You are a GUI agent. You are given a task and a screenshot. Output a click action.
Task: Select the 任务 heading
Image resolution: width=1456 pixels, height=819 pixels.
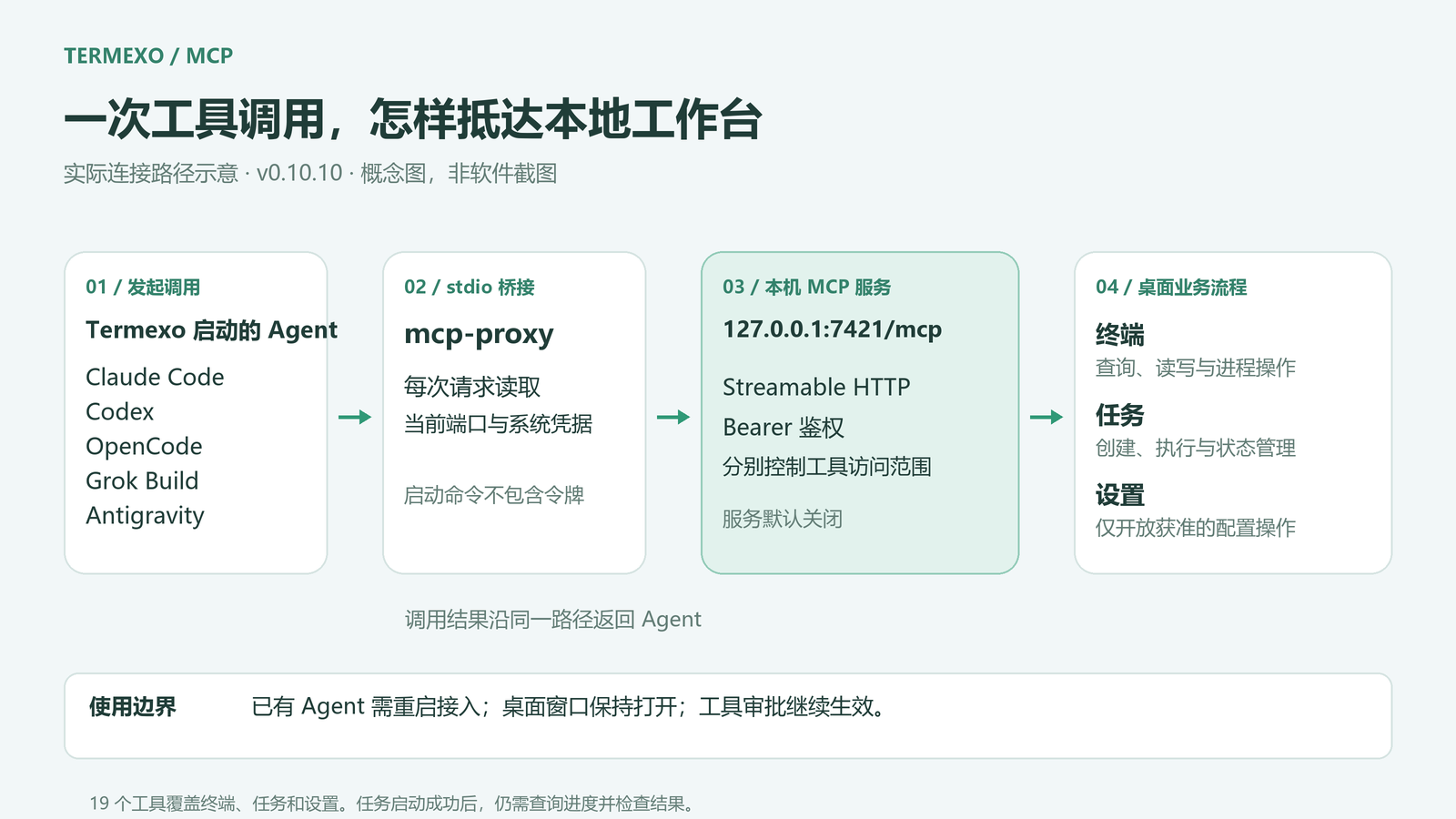(x=1120, y=415)
